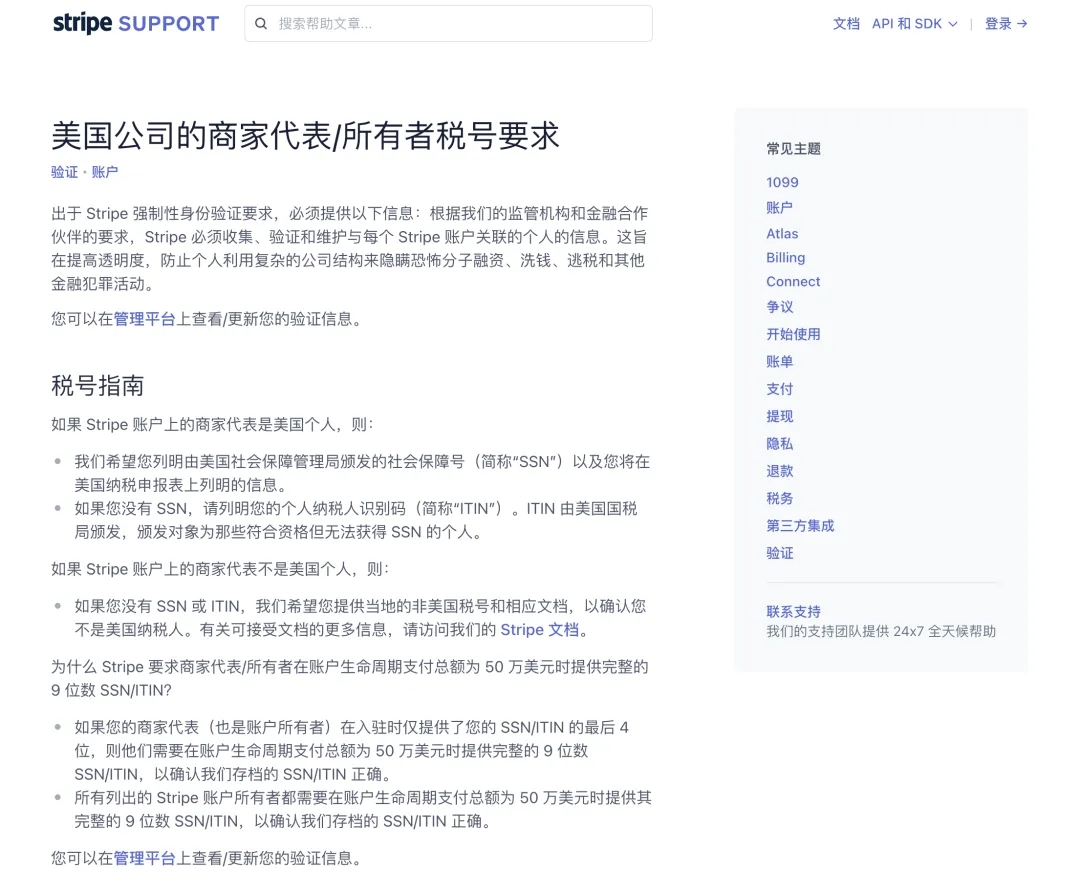Click the 联系支持 link
Screen dimensions: 1080x891
click(x=793, y=611)
